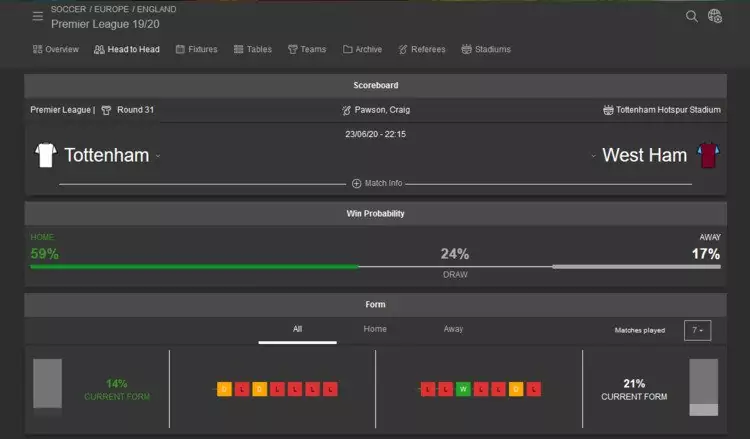Click the Round 31 link
This screenshot has width=750, height=439.
tap(135, 110)
